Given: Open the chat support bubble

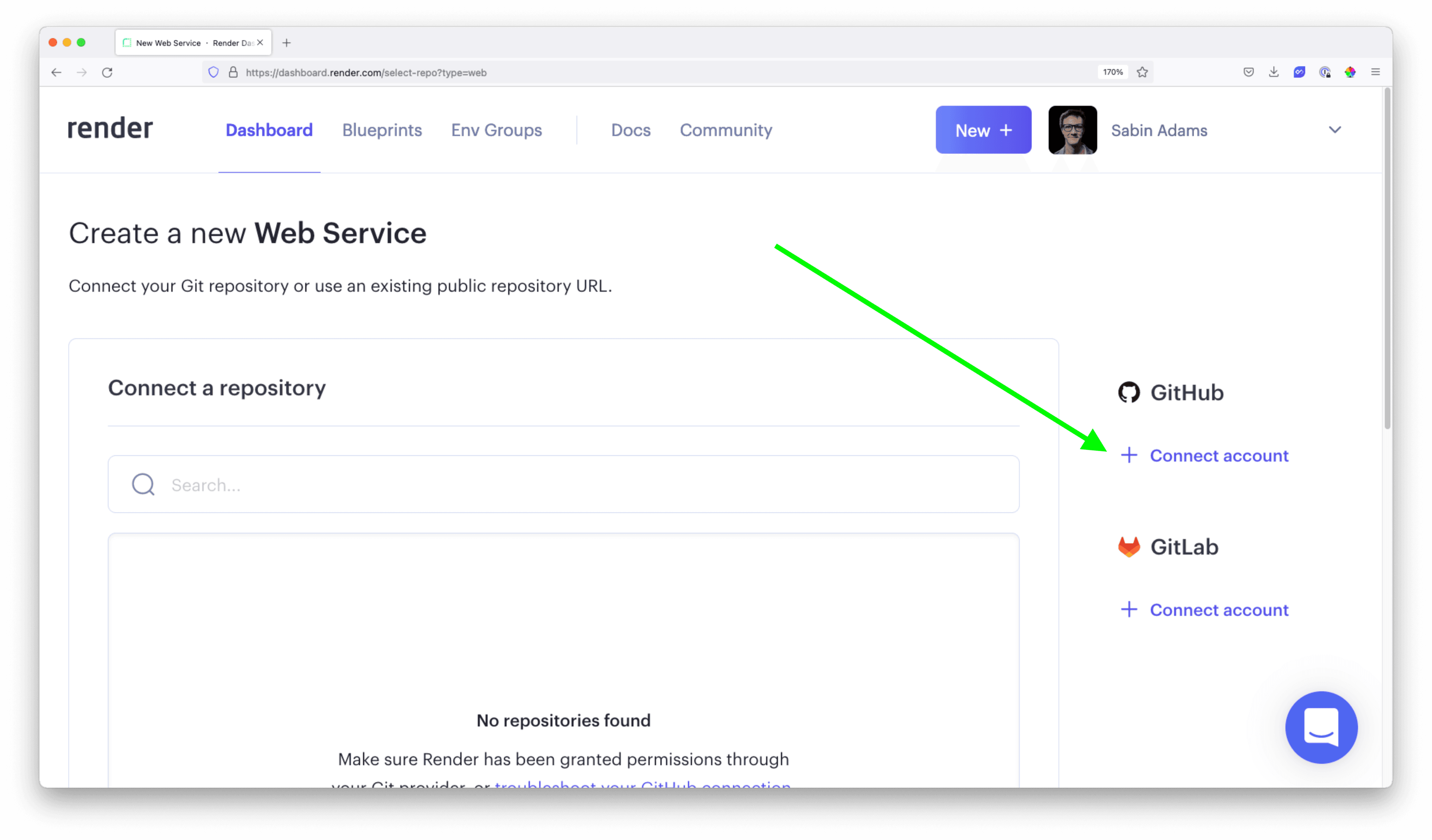Looking at the screenshot, I should (1320, 727).
